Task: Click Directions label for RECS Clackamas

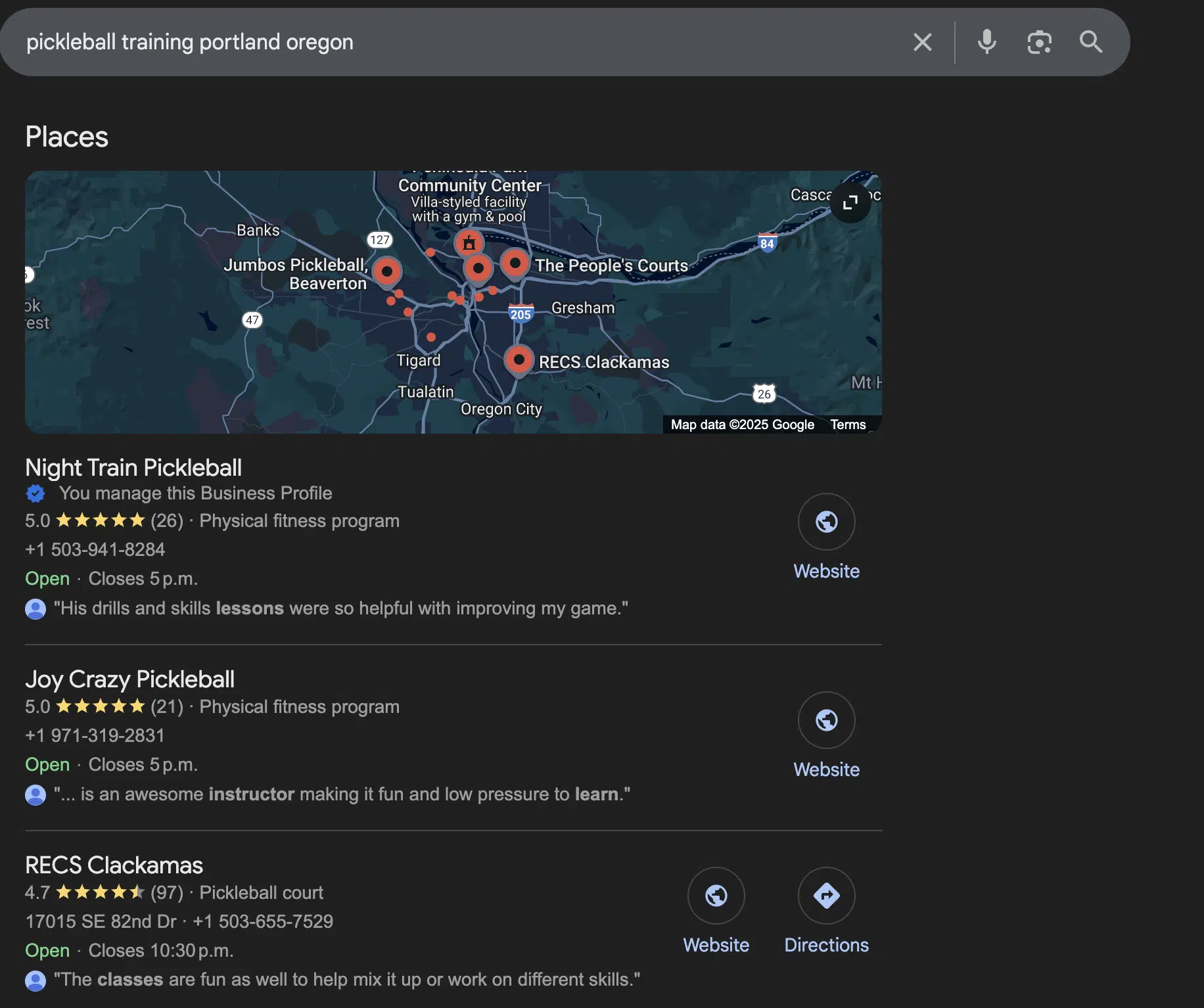Action: point(826,945)
